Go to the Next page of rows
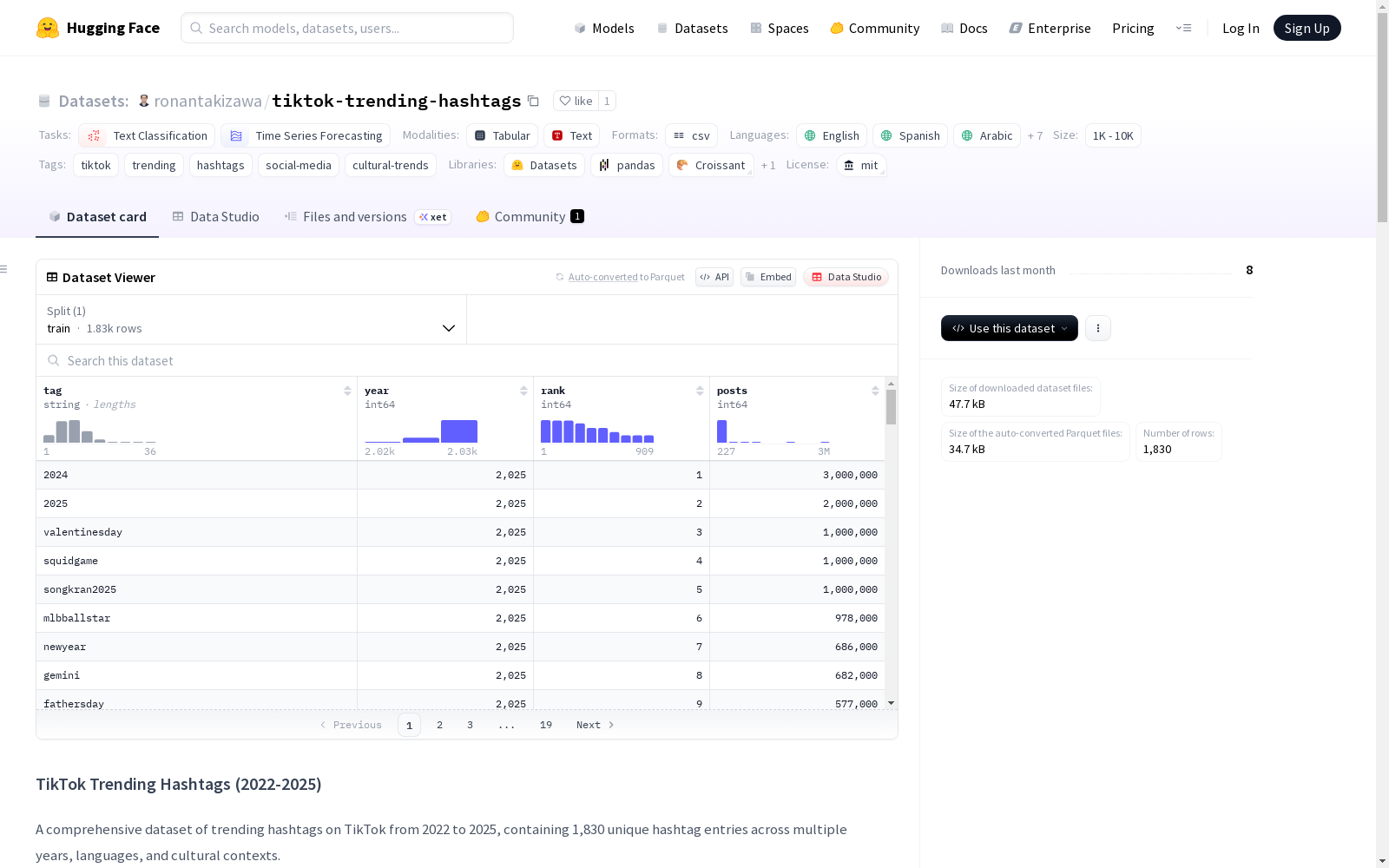This screenshot has height=868, width=1389. click(596, 725)
